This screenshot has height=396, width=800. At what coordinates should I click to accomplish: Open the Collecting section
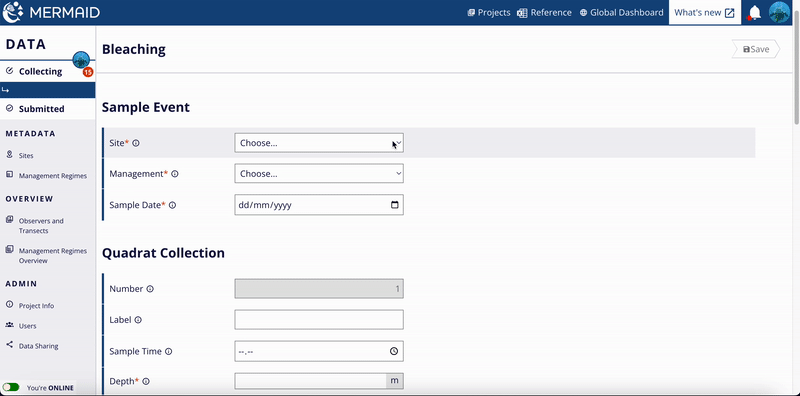40,71
